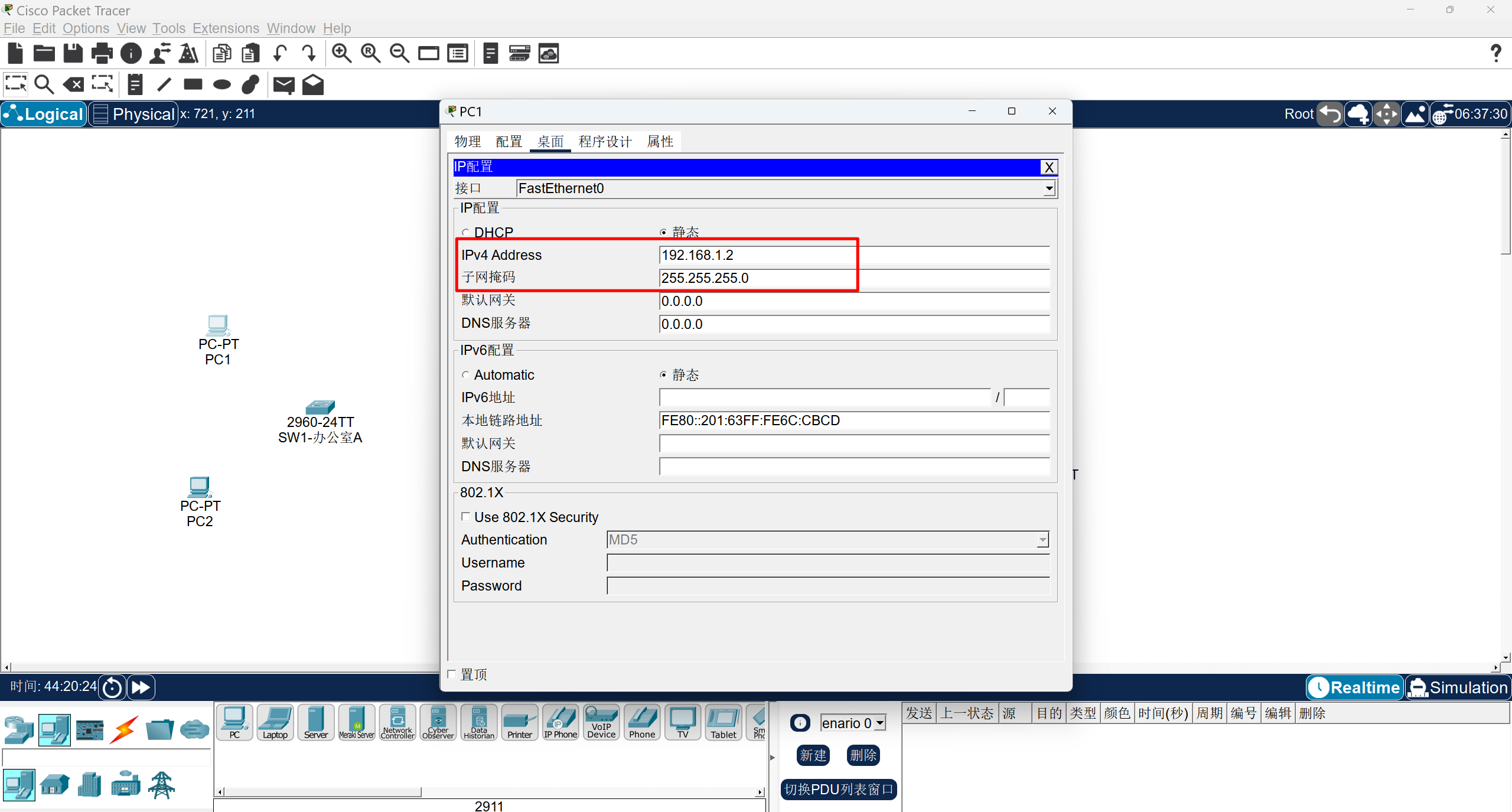The width and height of the screenshot is (1512, 812).
Task: Click Fast Forward Time button
Action: pyautogui.click(x=141, y=687)
